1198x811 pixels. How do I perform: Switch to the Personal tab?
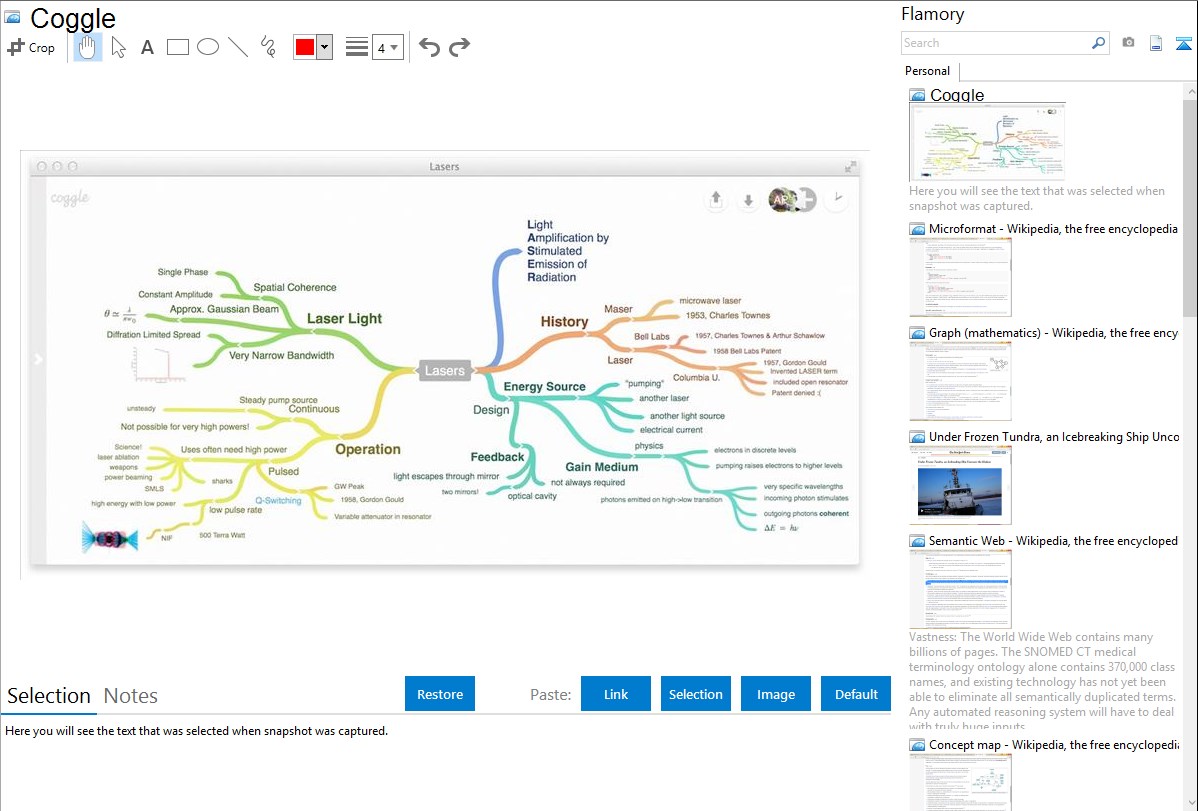(928, 71)
